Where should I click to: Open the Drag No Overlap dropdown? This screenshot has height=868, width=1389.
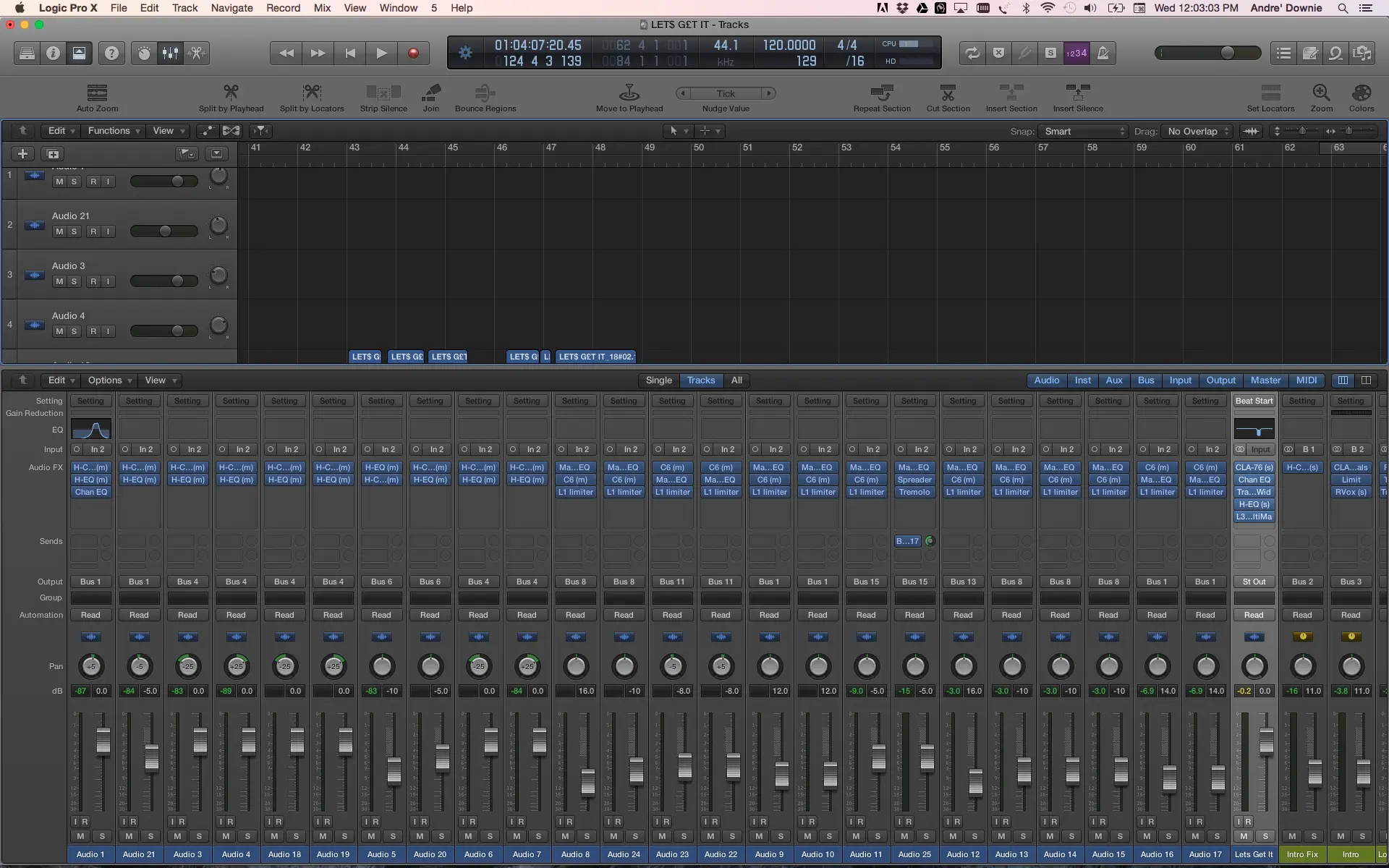pos(1196,132)
